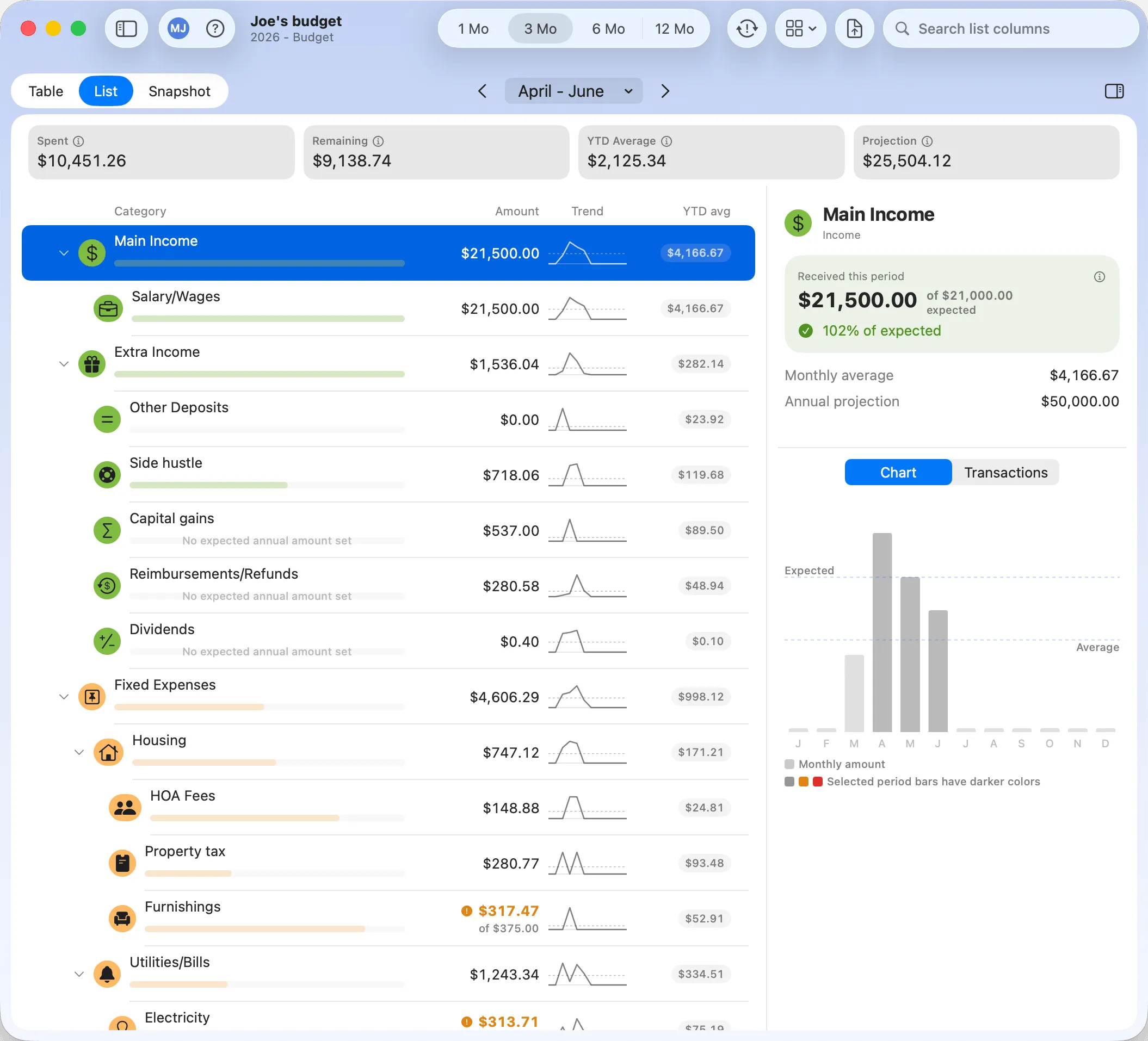Switch to the List view tab
Image resolution: width=1148 pixels, height=1041 pixels.
tap(106, 91)
